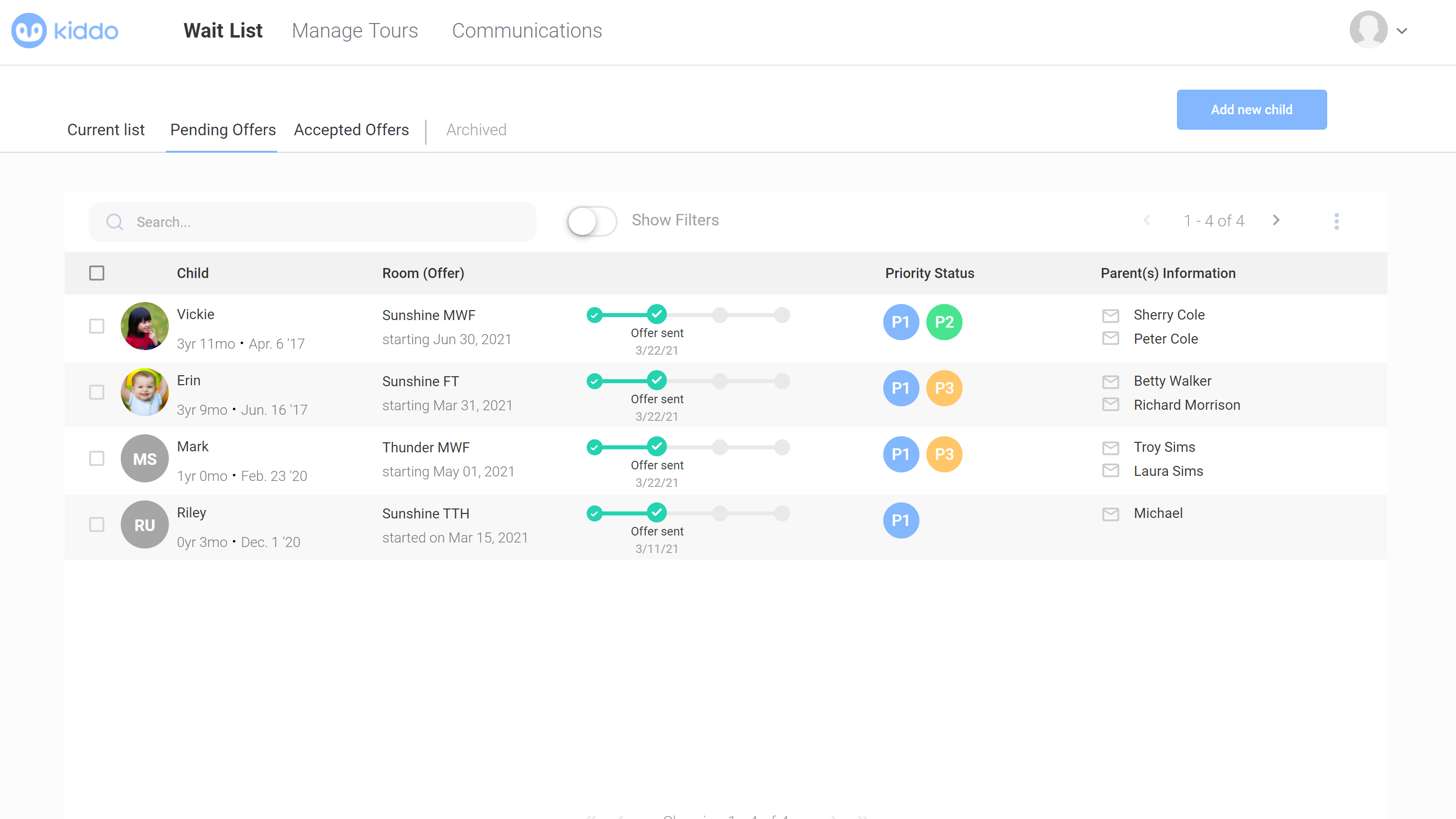Click Vickie's green P2 priority badge

(x=944, y=322)
